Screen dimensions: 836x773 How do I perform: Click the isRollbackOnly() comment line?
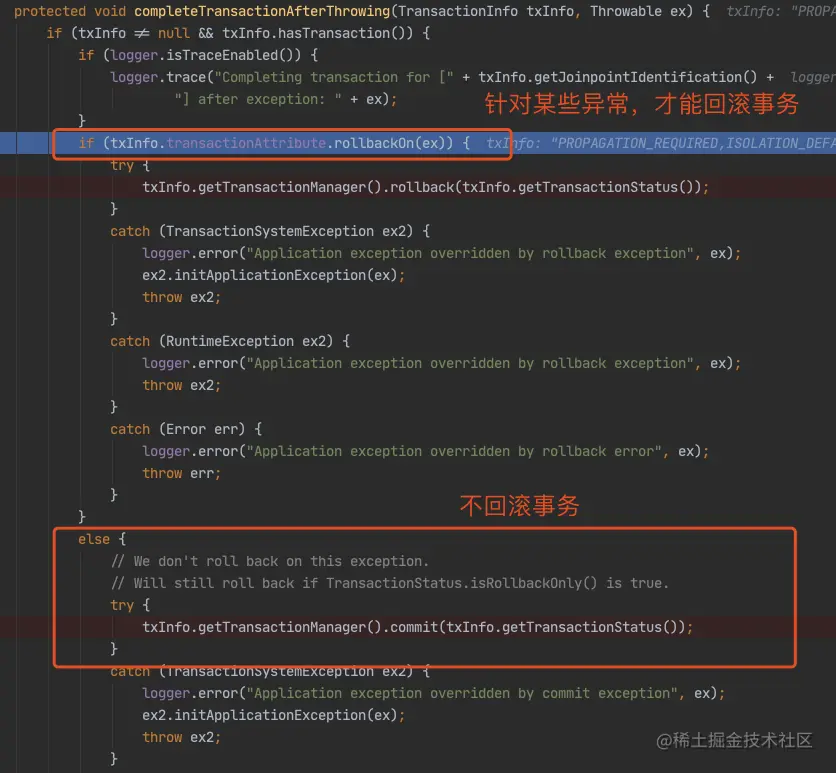(x=390, y=583)
